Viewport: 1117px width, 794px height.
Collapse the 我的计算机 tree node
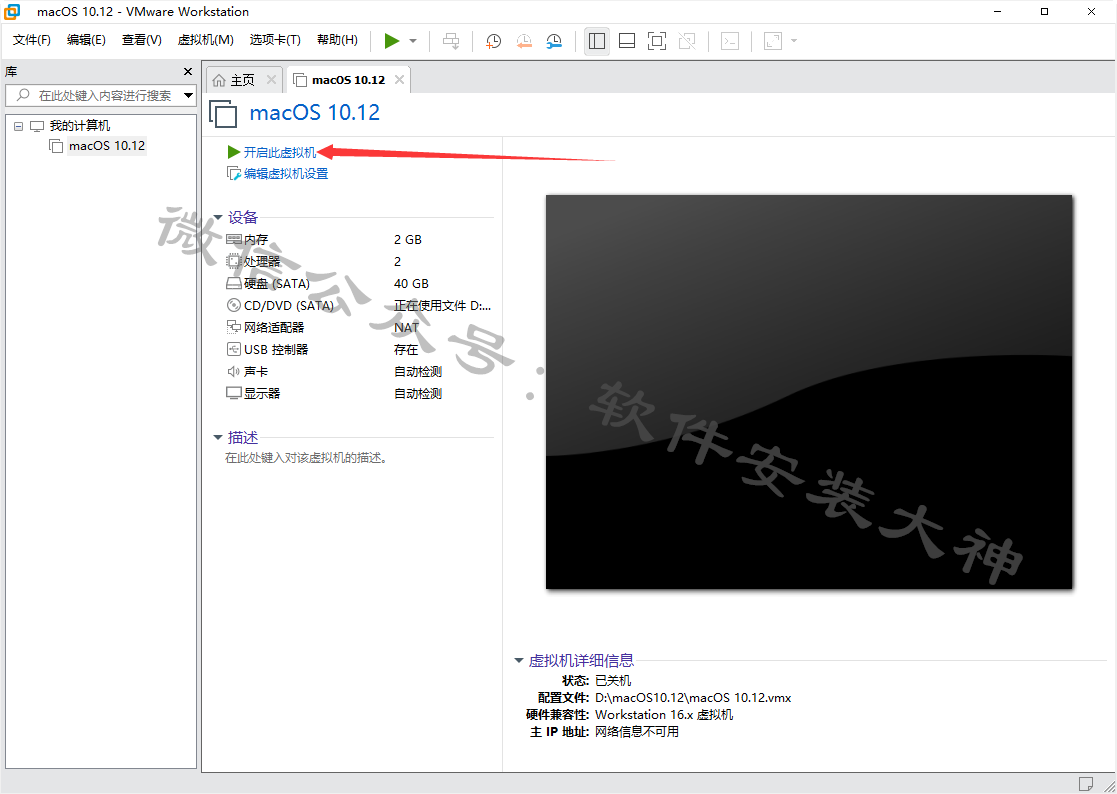click(x=19, y=126)
